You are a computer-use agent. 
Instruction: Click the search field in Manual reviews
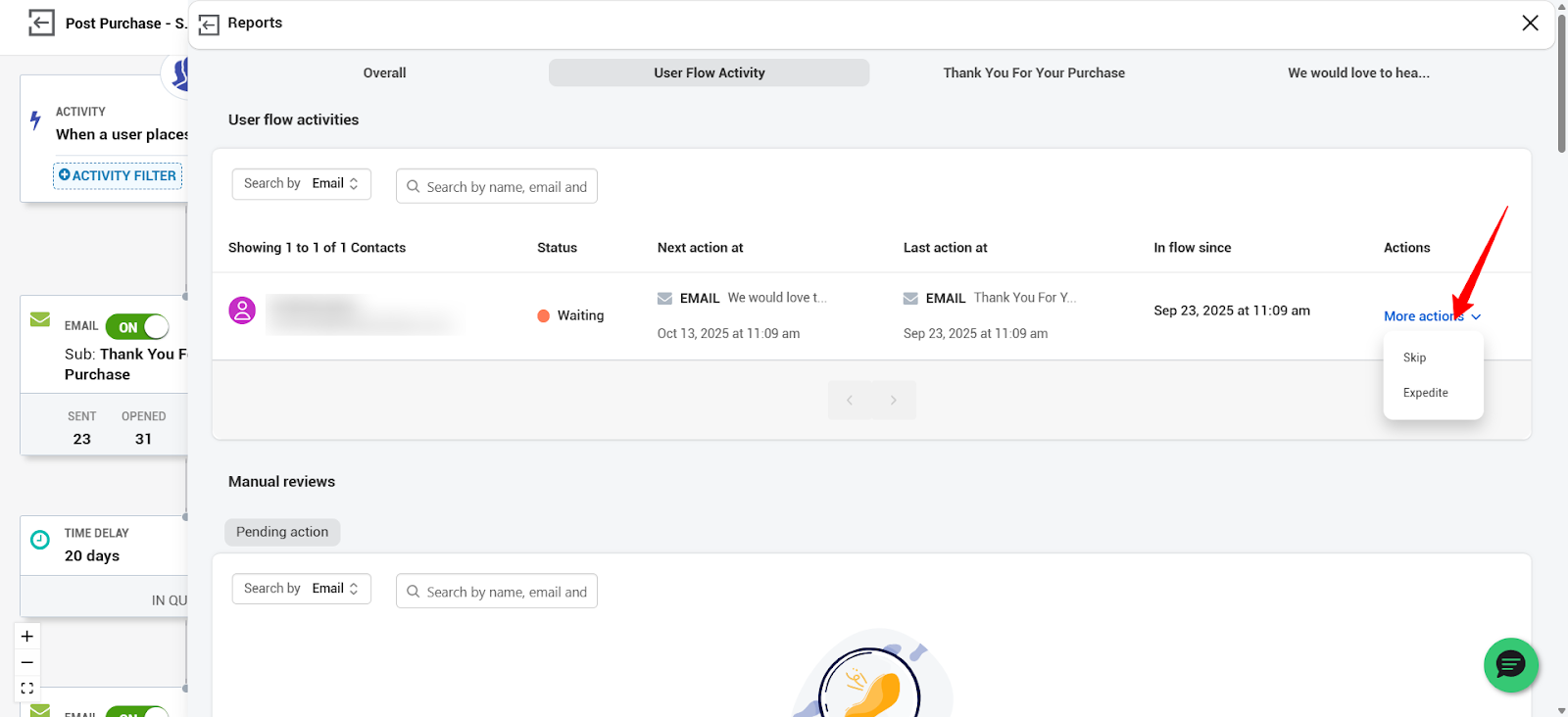tap(497, 592)
